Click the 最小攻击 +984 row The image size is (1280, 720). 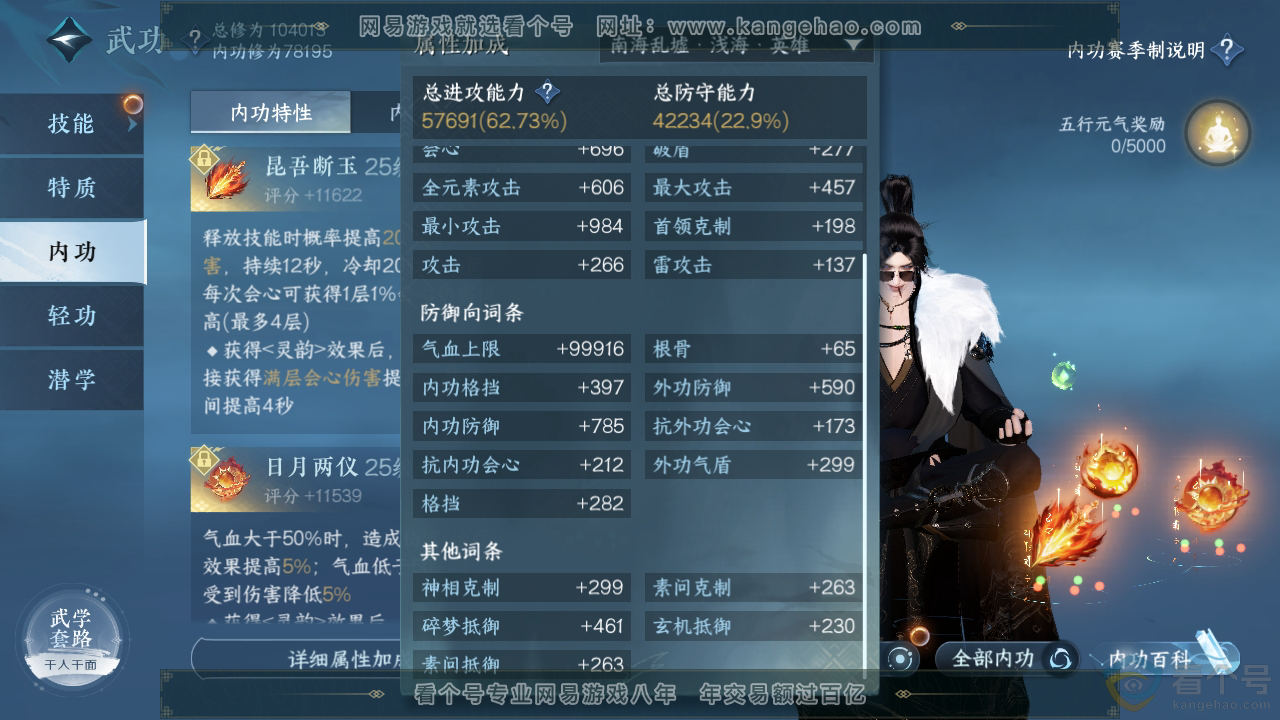click(522, 226)
